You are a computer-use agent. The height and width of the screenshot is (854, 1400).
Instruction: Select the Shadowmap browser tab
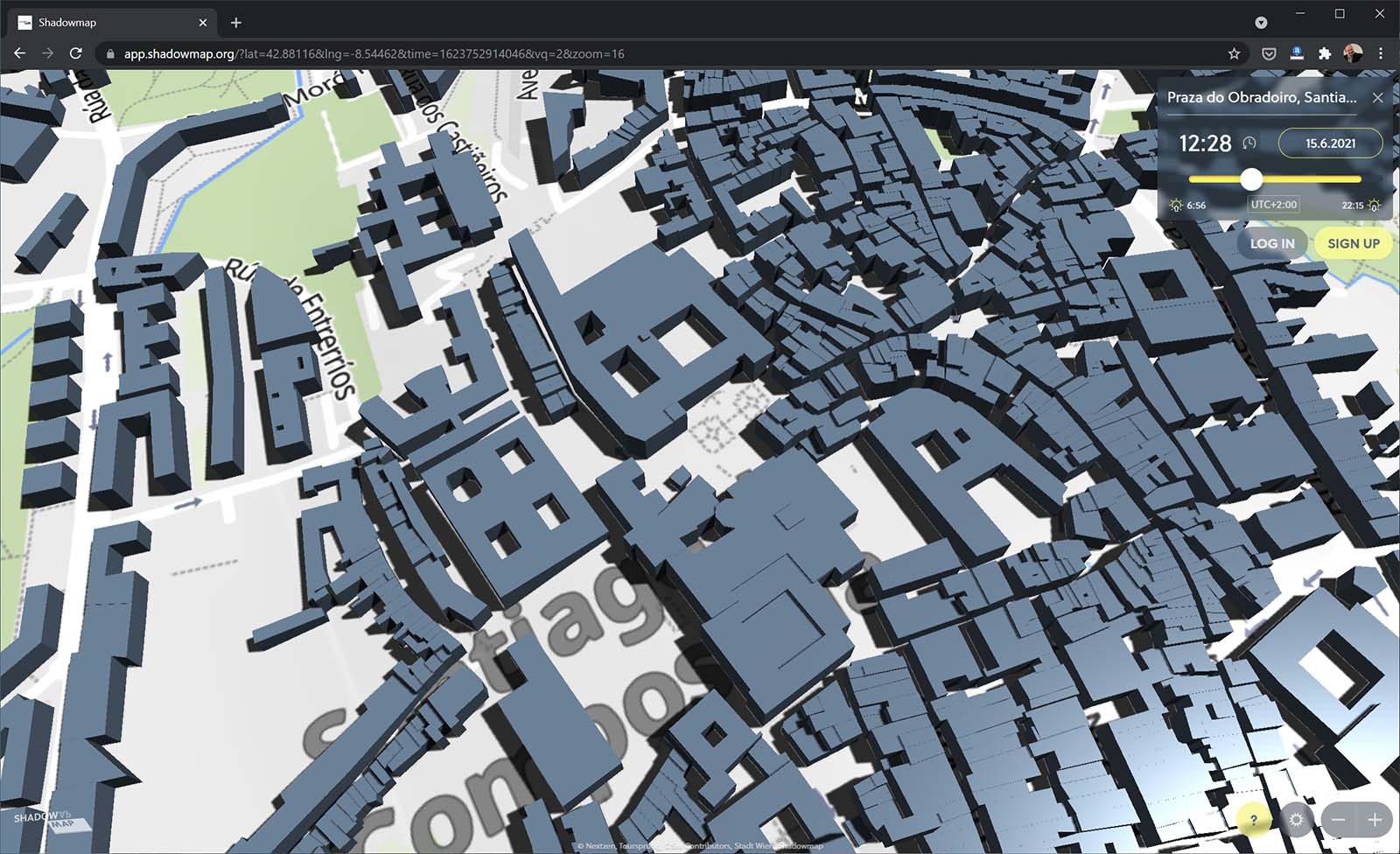point(114,23)
